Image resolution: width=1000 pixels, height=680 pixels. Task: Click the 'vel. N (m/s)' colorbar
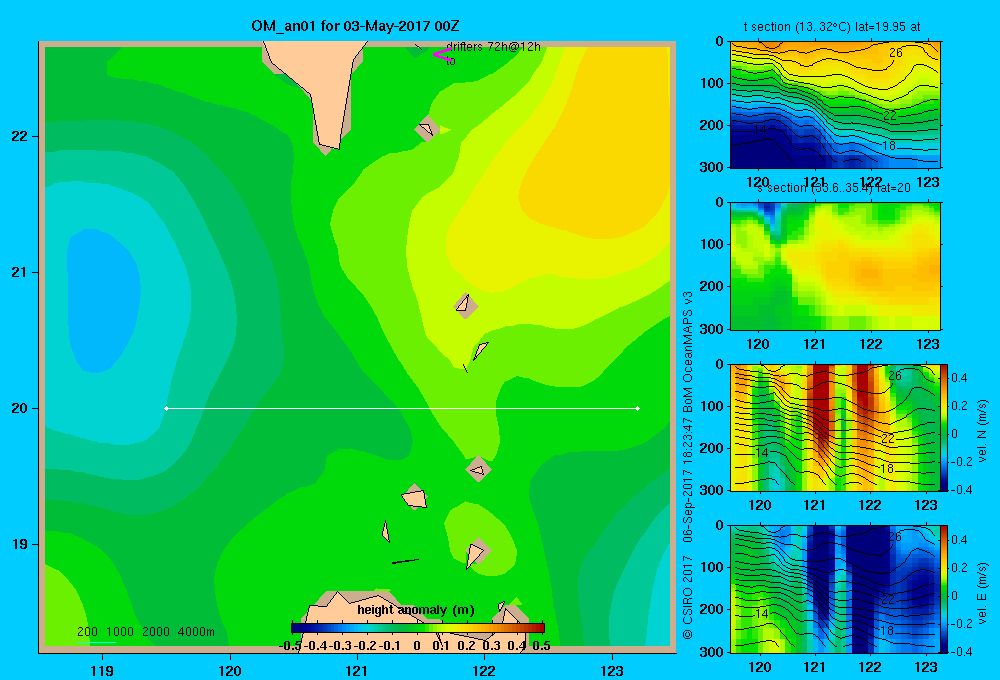click(x=945, y=427)
